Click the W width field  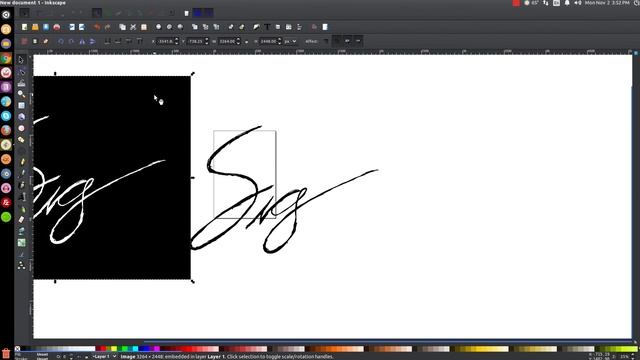230,41
